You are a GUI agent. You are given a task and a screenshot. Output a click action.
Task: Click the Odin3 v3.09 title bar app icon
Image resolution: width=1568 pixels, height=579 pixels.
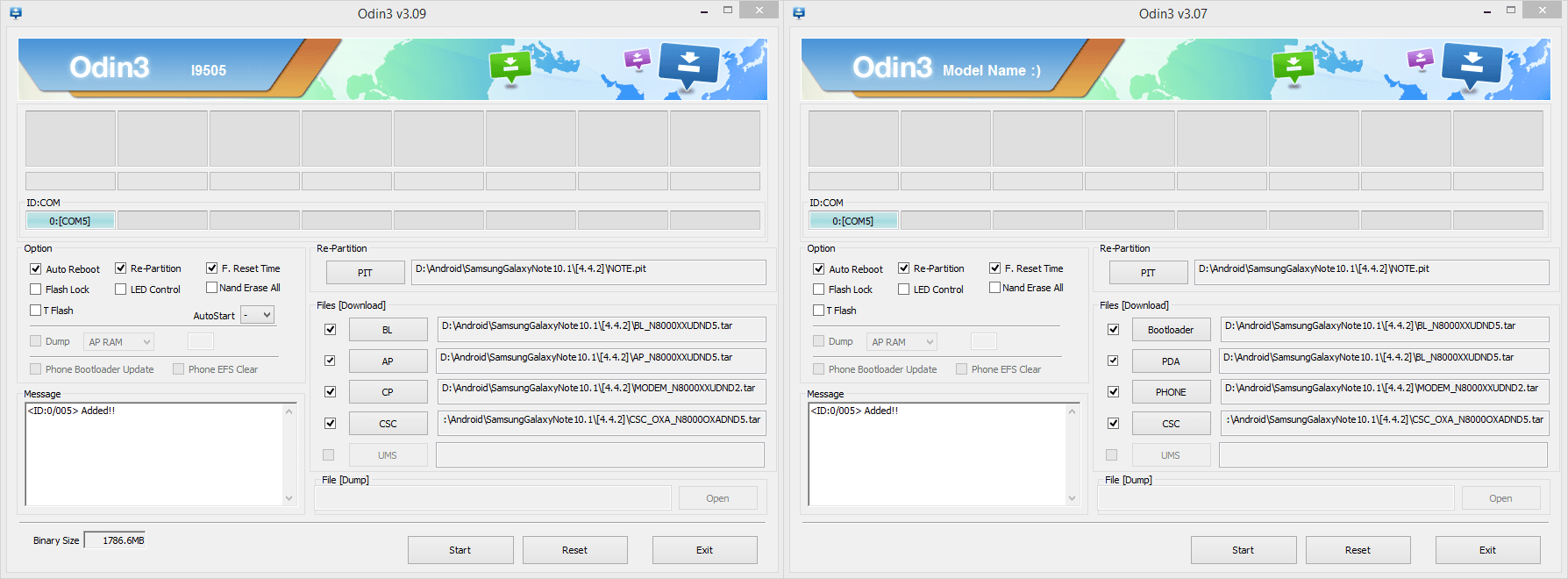coord(16,13)
